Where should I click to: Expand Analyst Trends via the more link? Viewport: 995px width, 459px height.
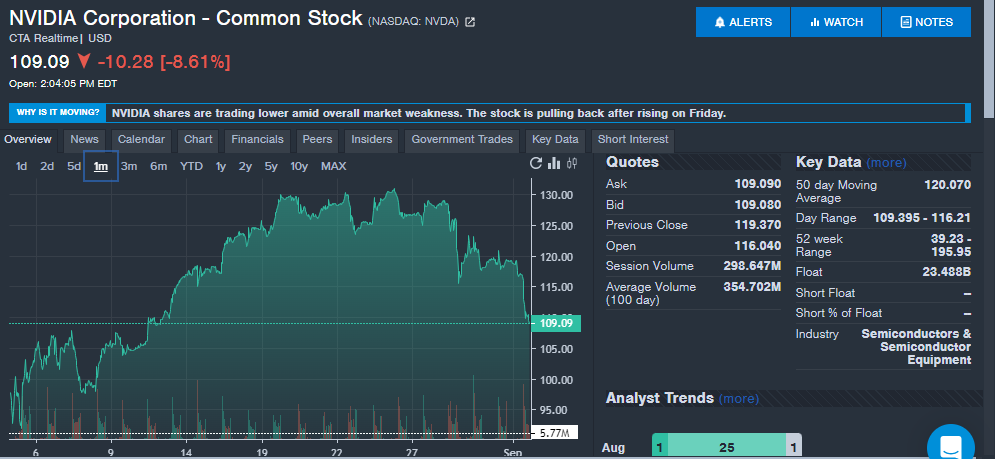tap(738, 399)
